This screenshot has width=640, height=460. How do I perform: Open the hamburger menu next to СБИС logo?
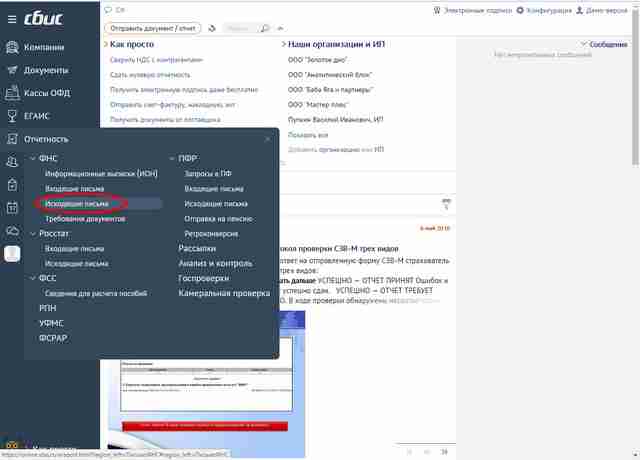(x=12, y=19)
